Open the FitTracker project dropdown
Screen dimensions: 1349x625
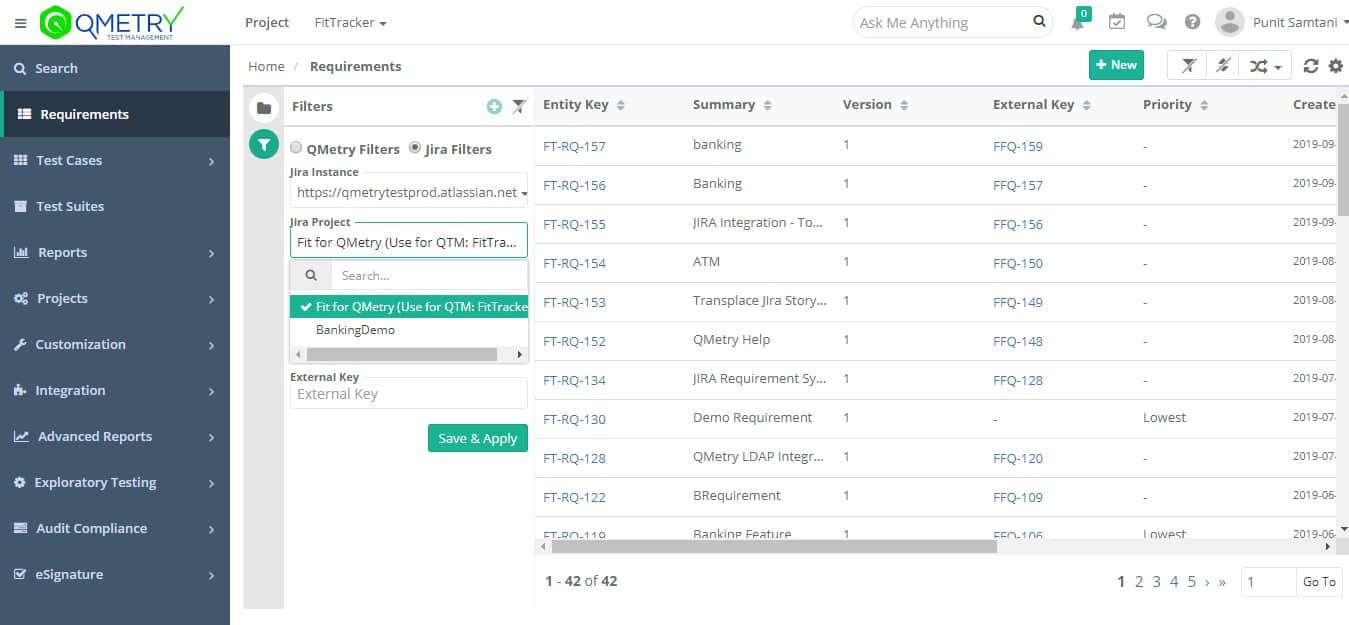click(350, 22)
